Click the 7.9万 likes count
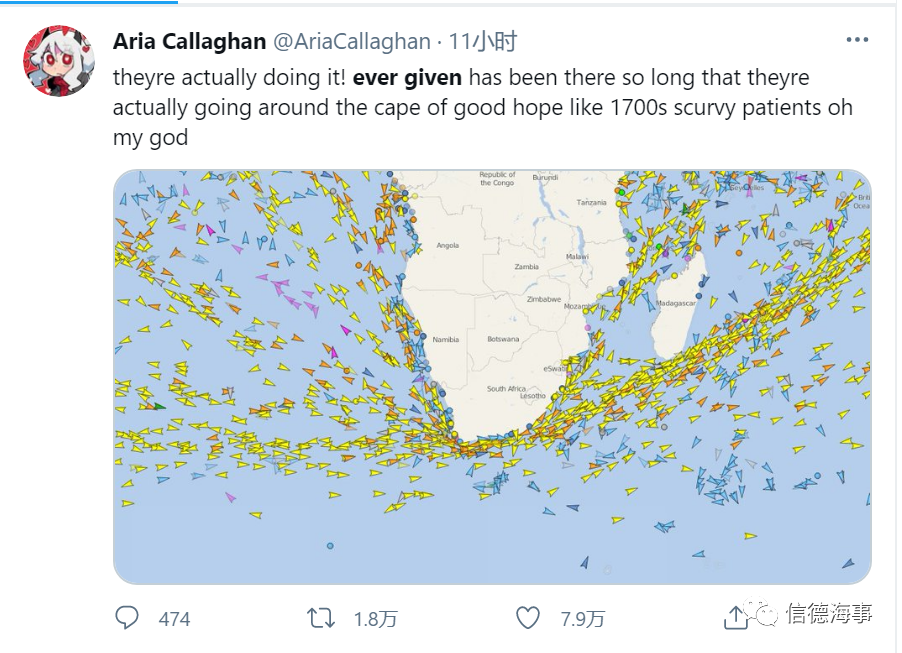This screenshot has height=653, width=902. [582, 619]
